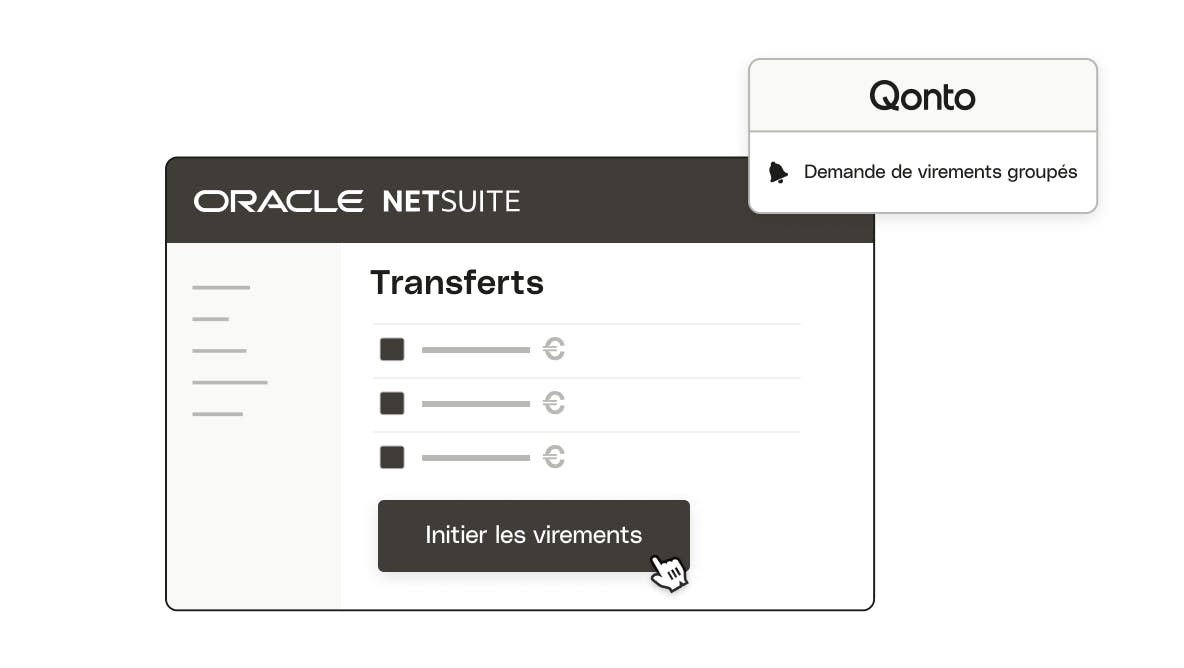Click the Qonto logo in notification card
The width and height of the screenshot is (1184, 668).
pyautogui.click(x=922, y=97)
